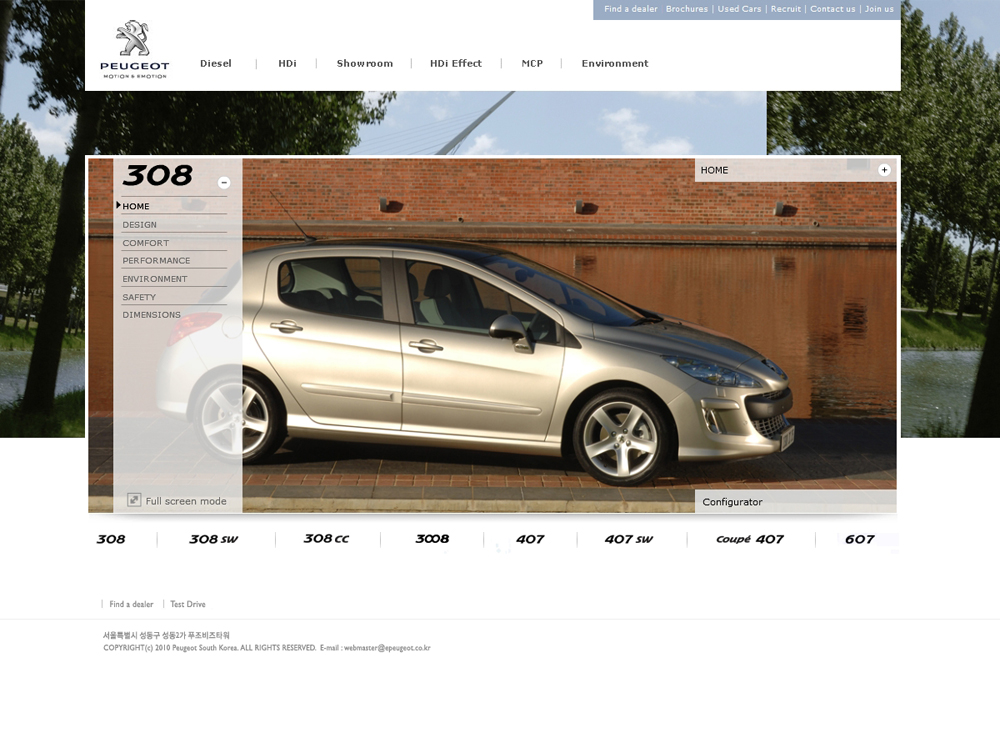Choose the 3008 model logo
The image size is (1000, 738).
pos(432,539)
